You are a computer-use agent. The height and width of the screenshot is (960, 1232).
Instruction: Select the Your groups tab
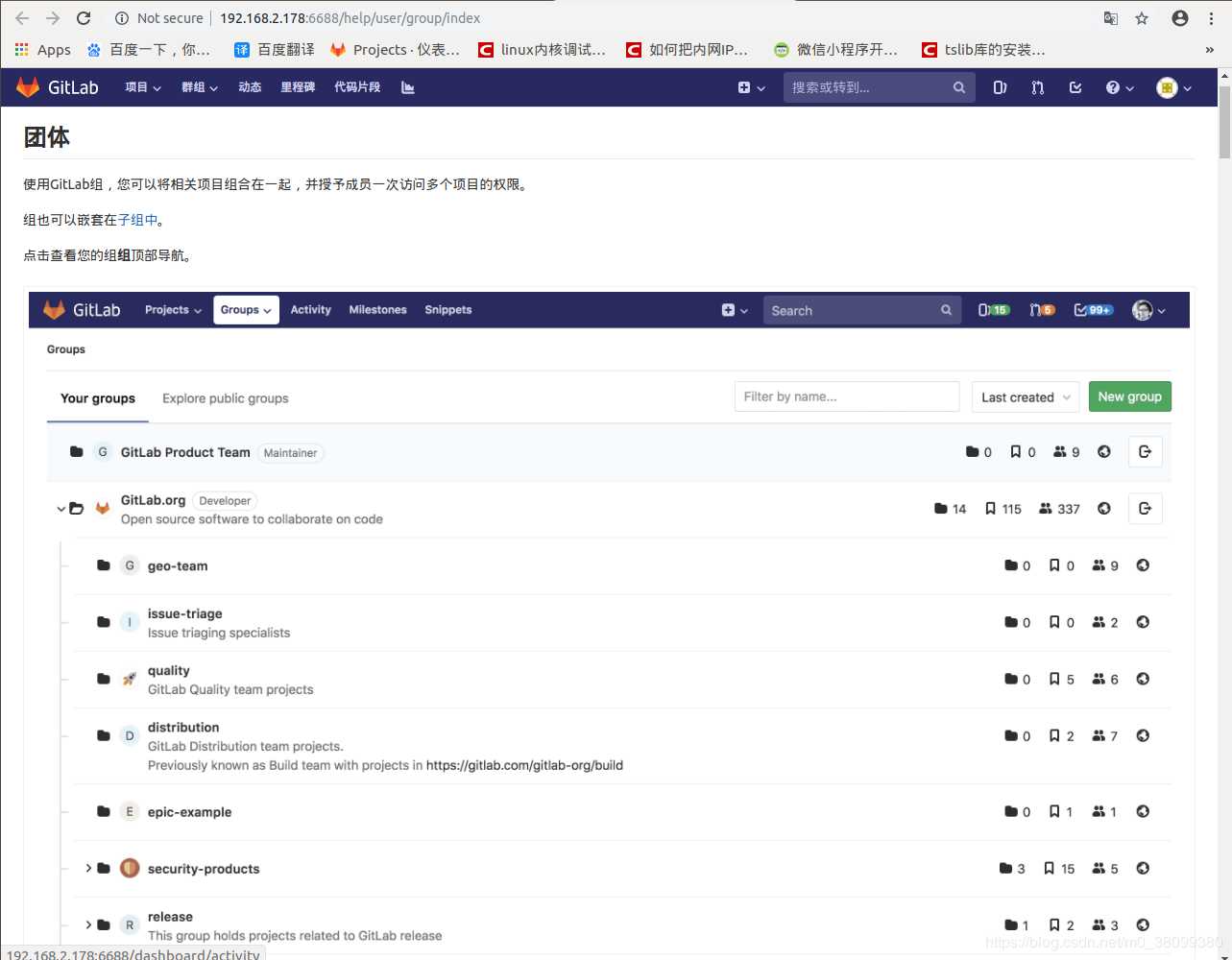click(98, 398)
